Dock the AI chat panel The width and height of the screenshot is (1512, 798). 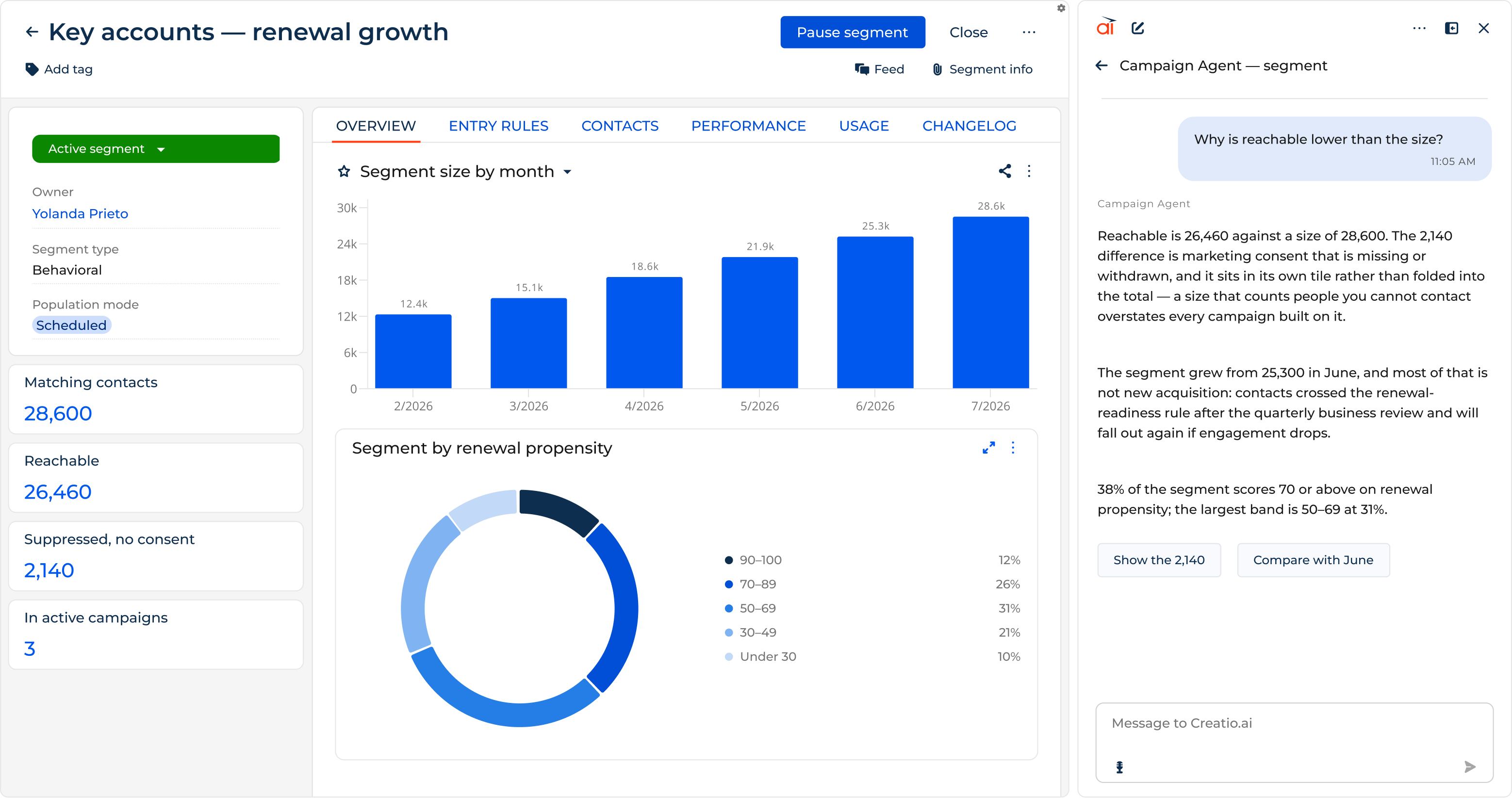click(1451, 28)
